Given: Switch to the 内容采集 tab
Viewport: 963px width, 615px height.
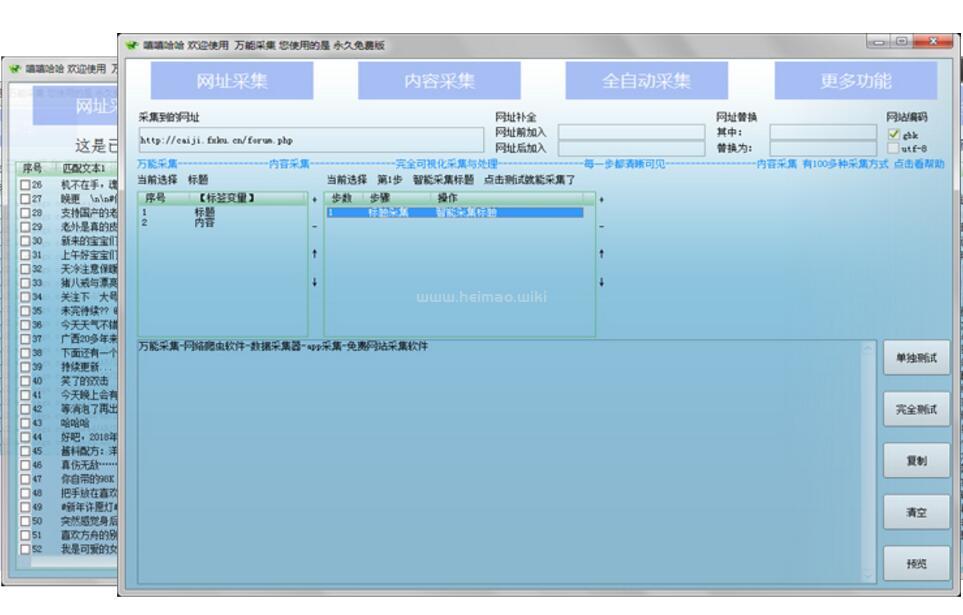Looking at the screenshot, I should pyautogui.click(x=439, y=81).
